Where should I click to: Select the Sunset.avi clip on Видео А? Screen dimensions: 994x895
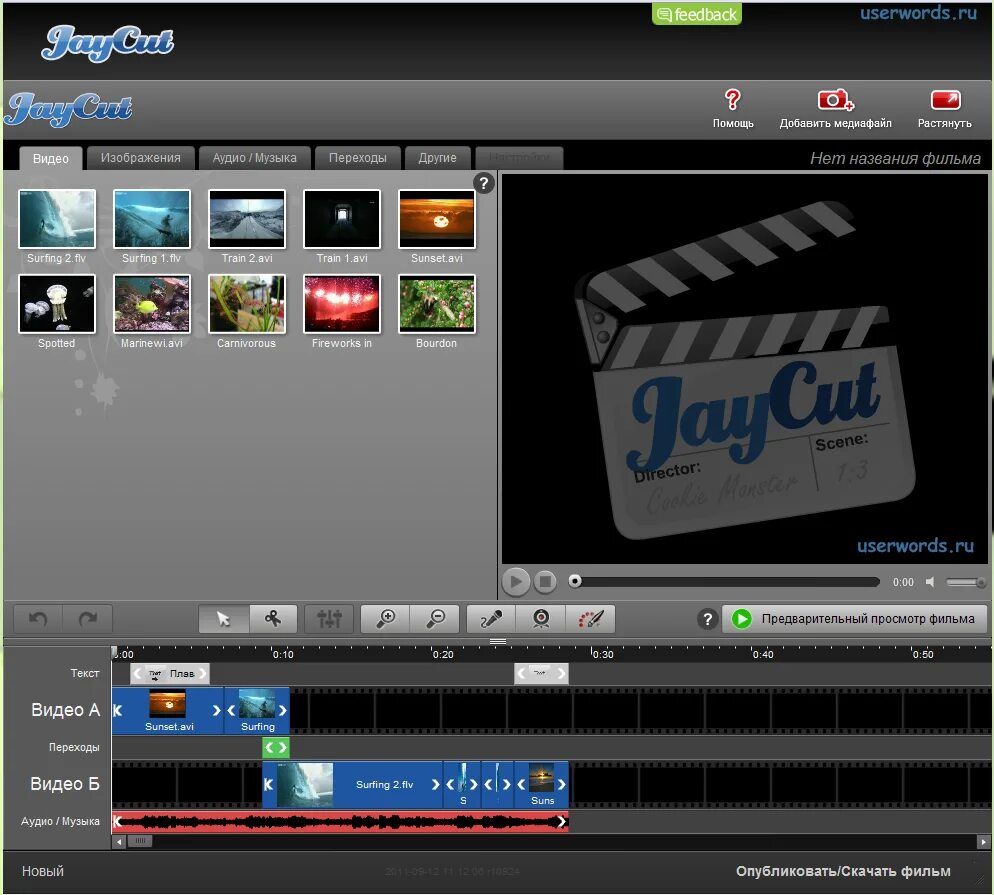[x=168, y=711]
